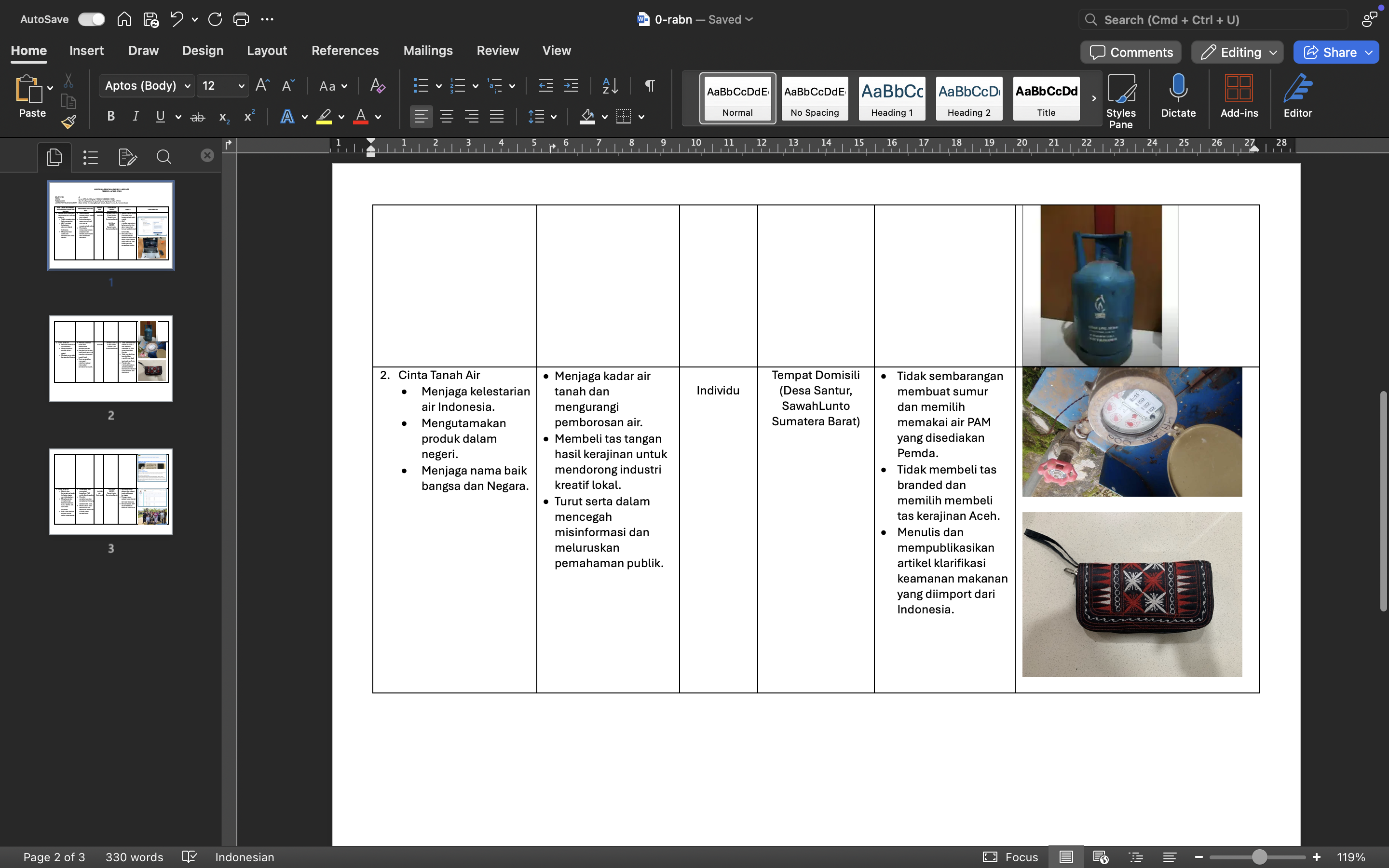This screenshot has height=868, width=1389.
Task: Toggle Bold formatting
Action: click(111, 117)
